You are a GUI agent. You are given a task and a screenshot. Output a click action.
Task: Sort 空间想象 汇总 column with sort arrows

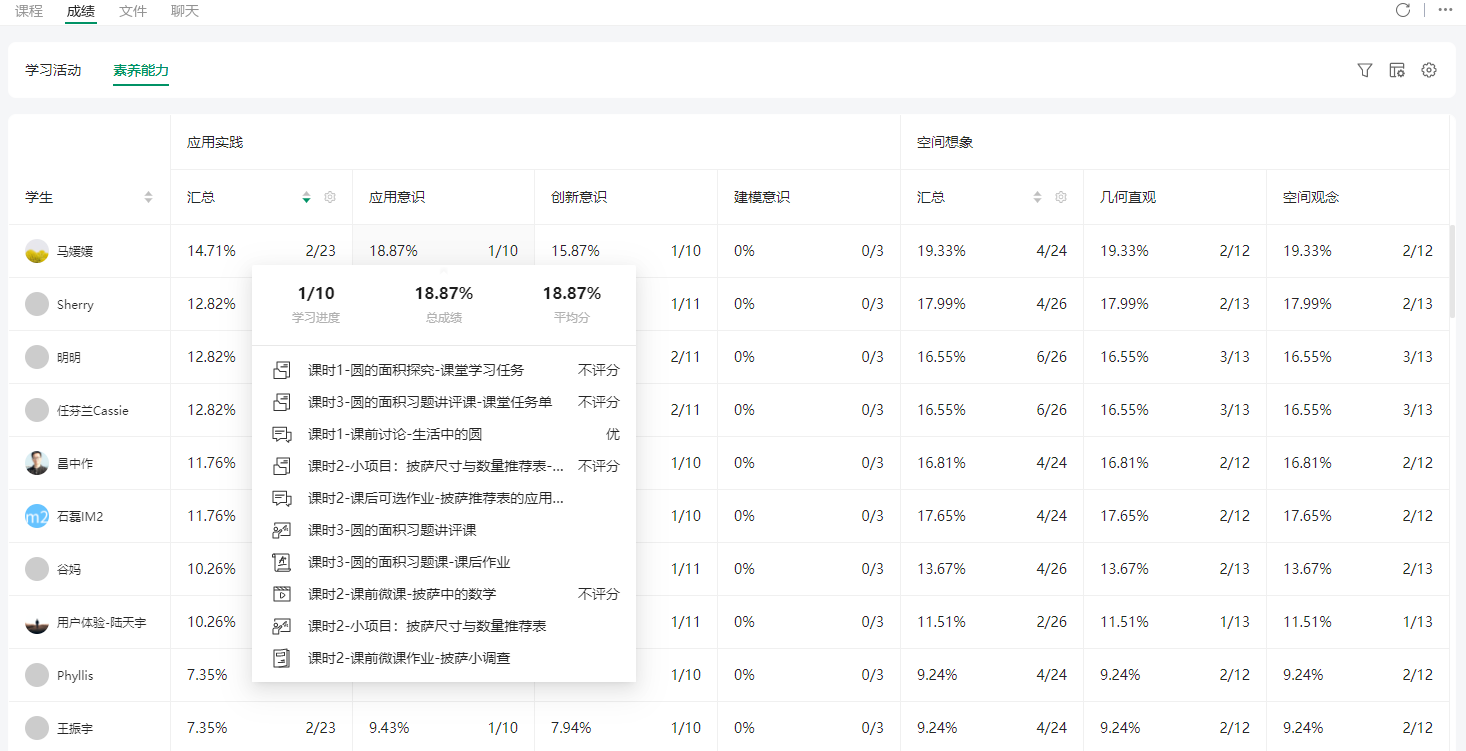click(x=1037, y=198)
